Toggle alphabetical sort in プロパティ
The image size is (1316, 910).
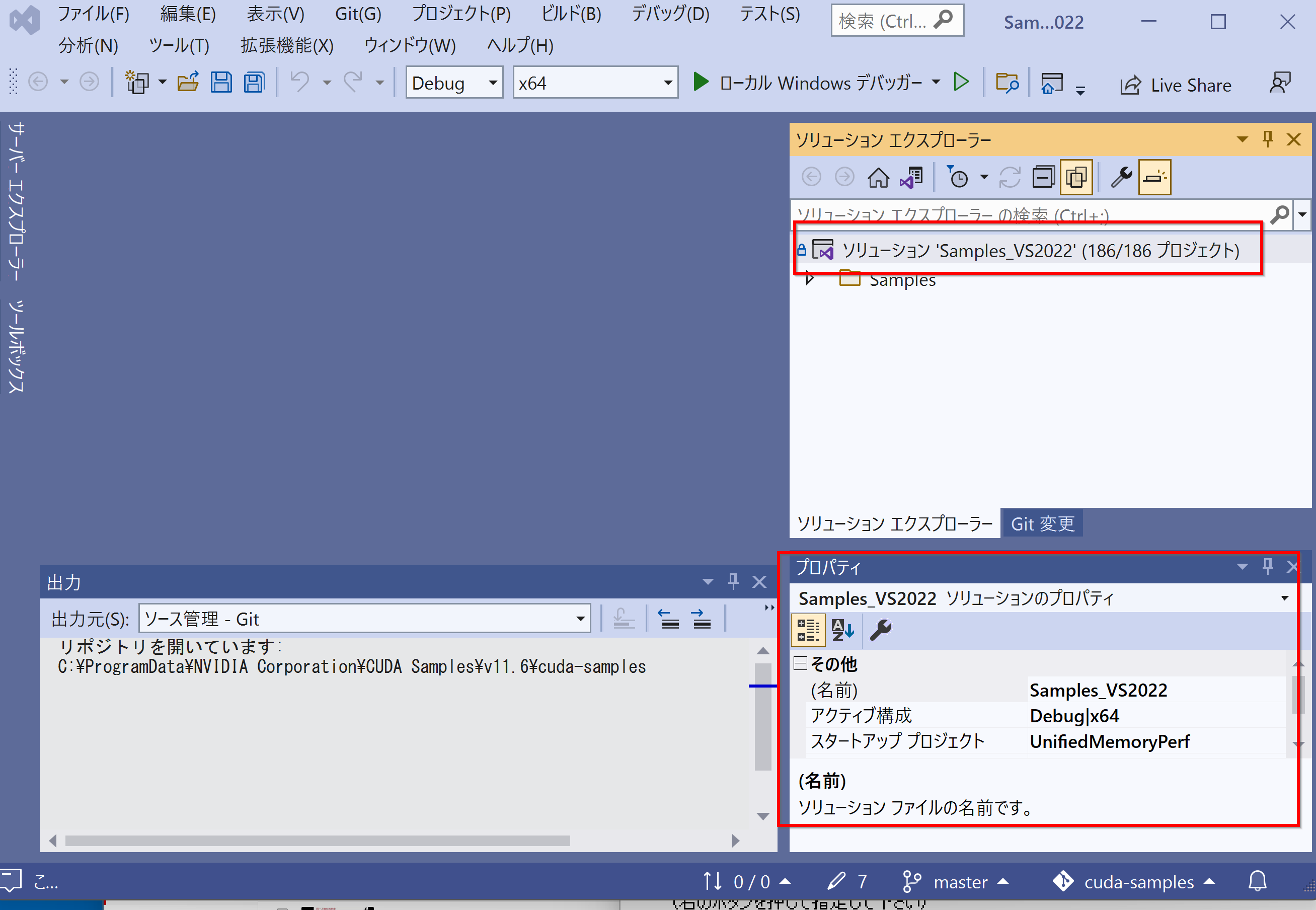[842, 630]
